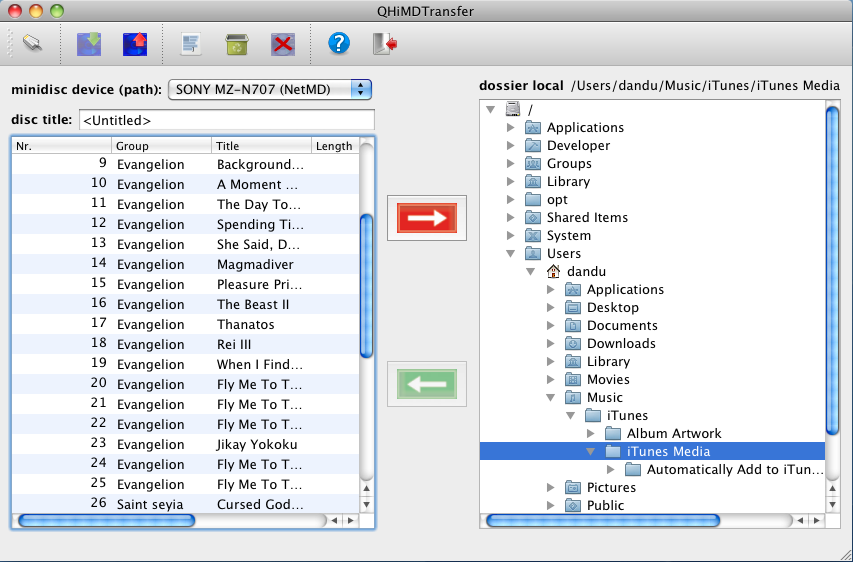Select track 18 Rei III
853x562 pixels.
[185, 344]
